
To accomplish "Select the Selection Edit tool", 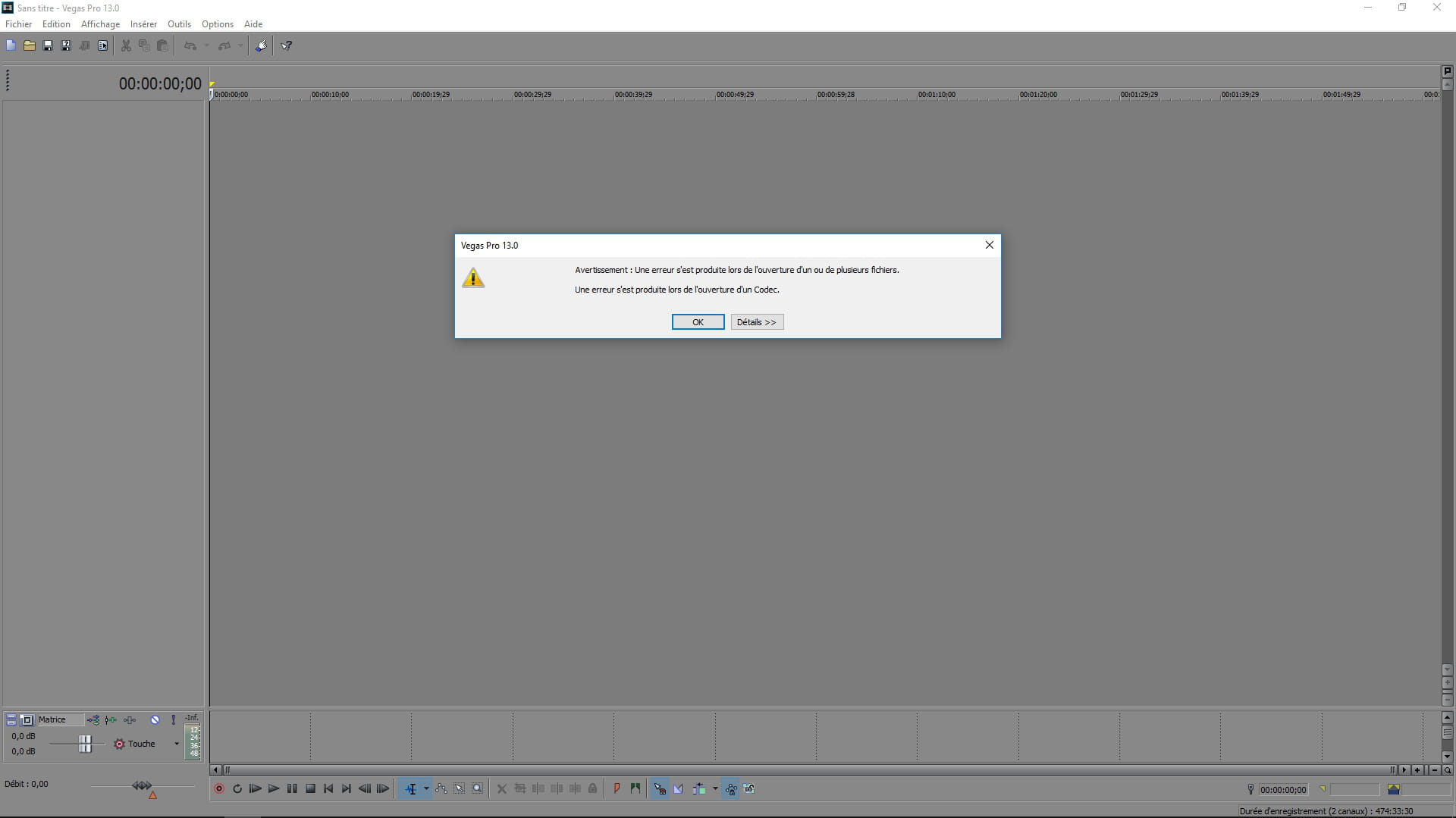I will click(460, 788).
